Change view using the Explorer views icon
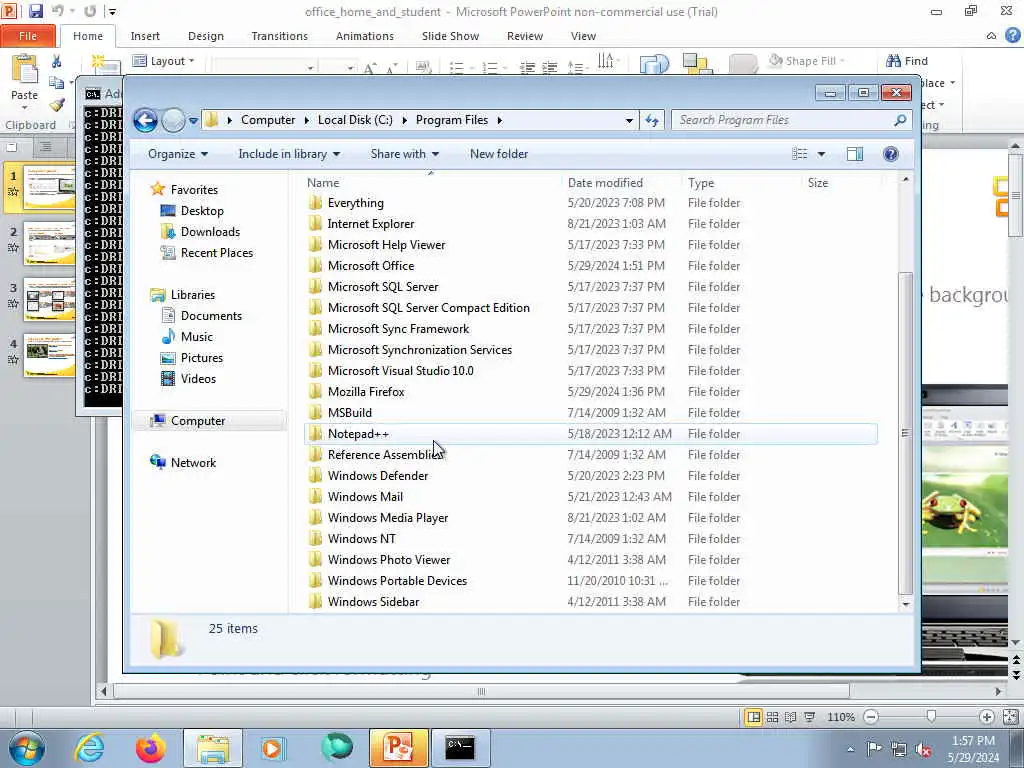1024x768 pixels. (800, 154)
